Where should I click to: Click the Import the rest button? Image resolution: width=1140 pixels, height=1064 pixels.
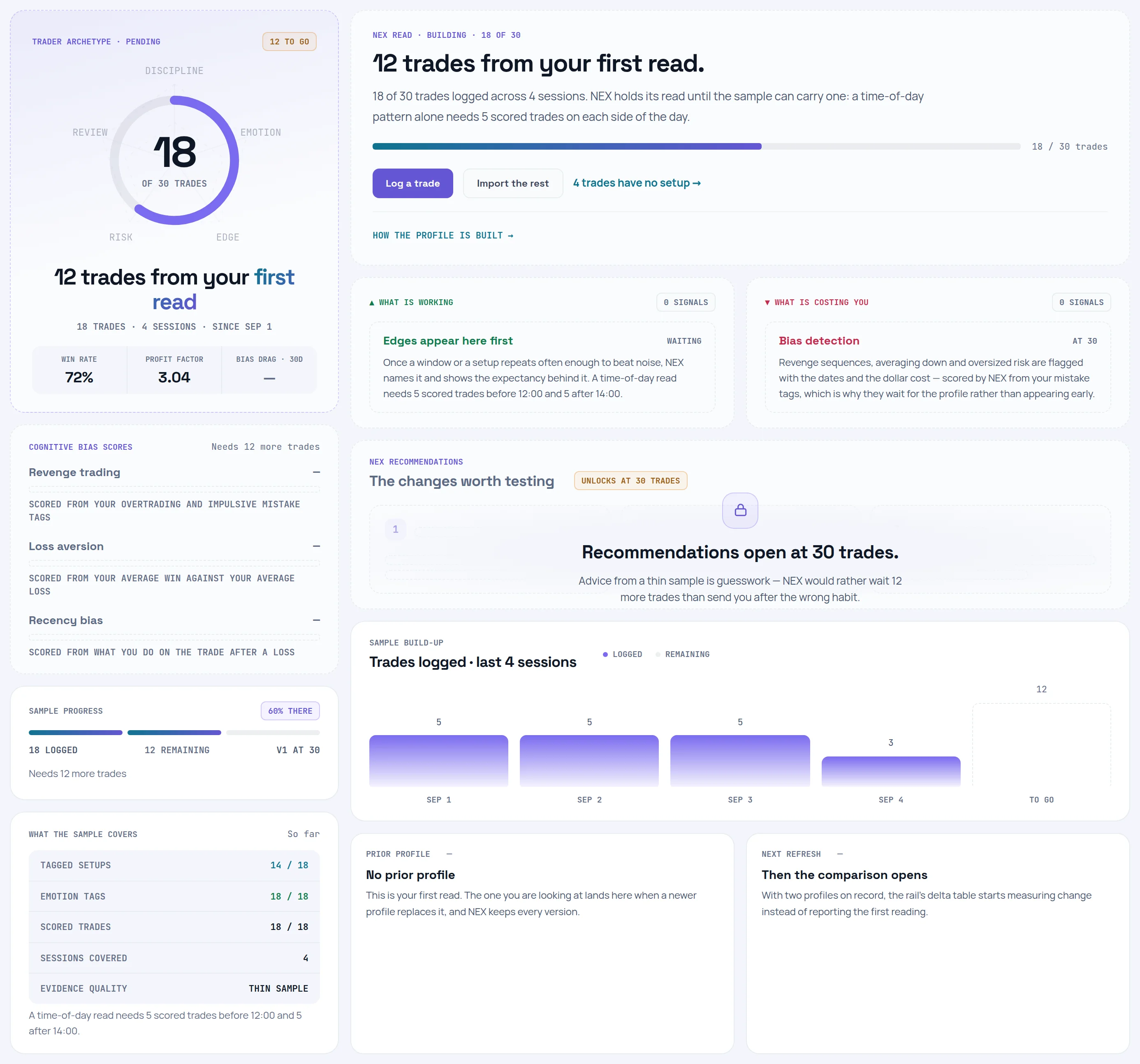(x=513, y=183)
